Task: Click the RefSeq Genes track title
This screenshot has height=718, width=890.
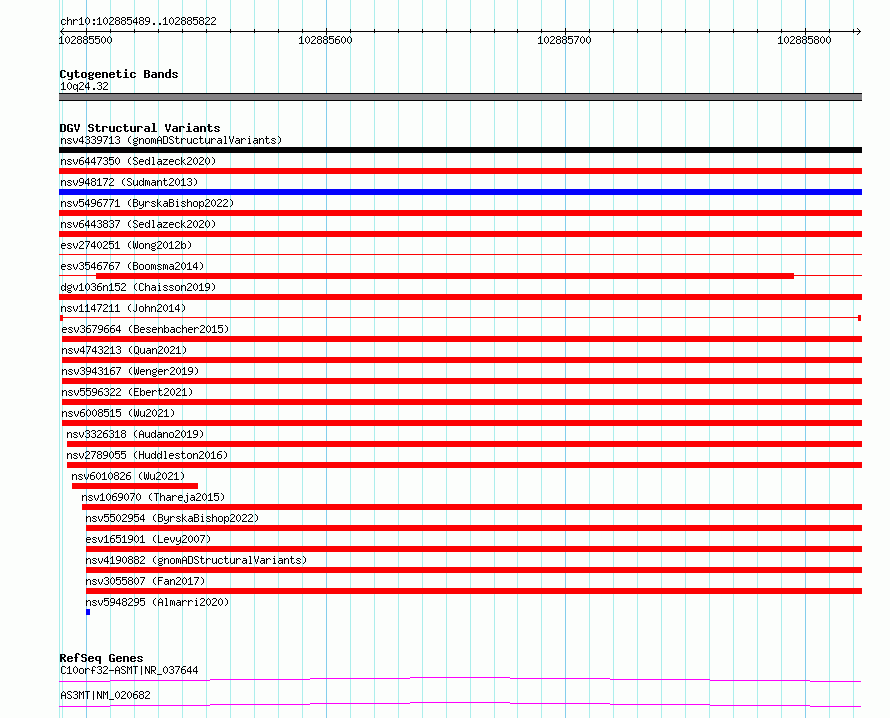Action: pos(101,658)
